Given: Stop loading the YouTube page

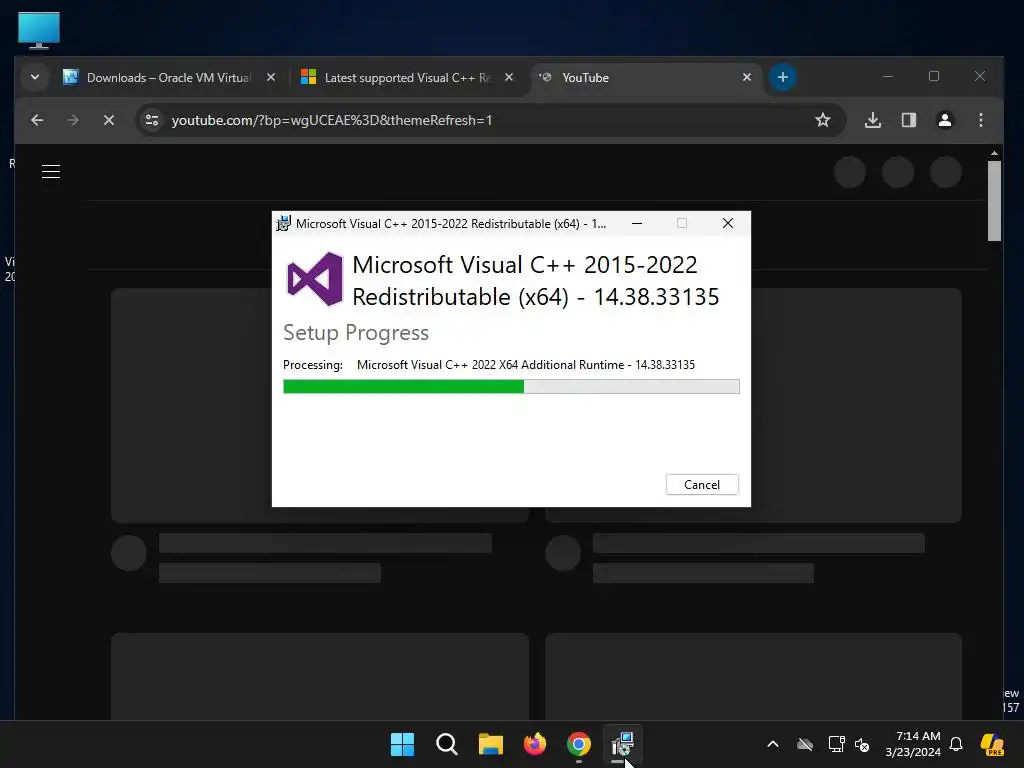Looking at the screenshot, I should tap(109, 120).
